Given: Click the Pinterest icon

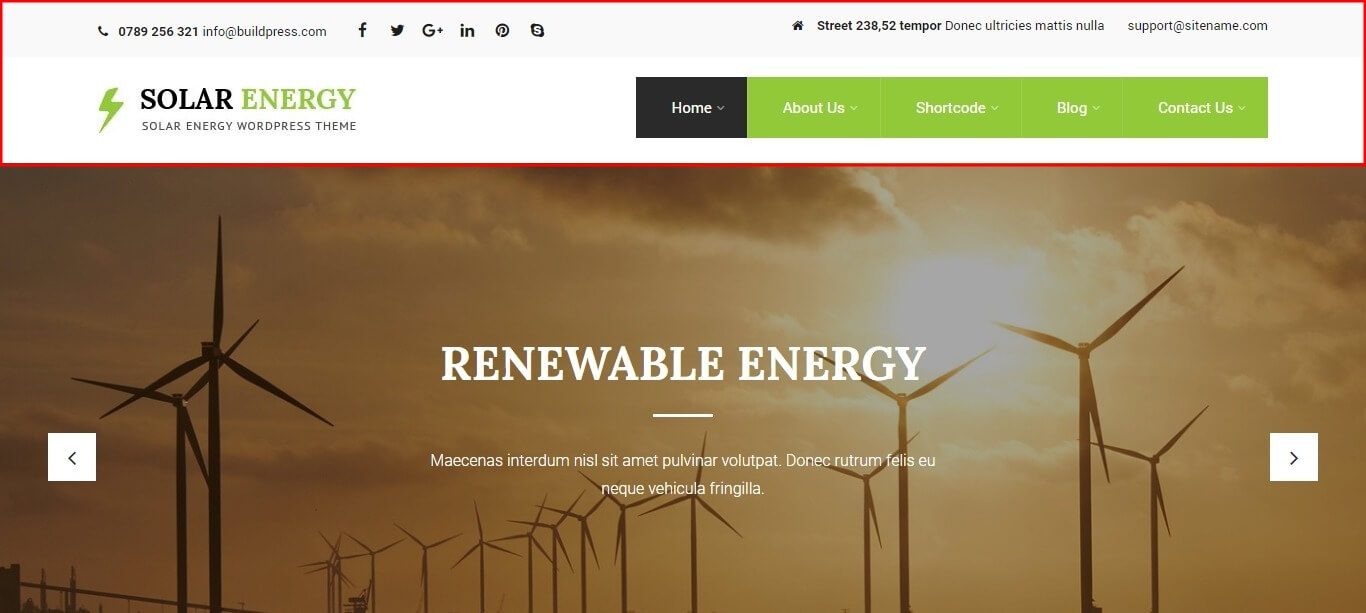Looking at the screenshot, I should click(502, 30).
